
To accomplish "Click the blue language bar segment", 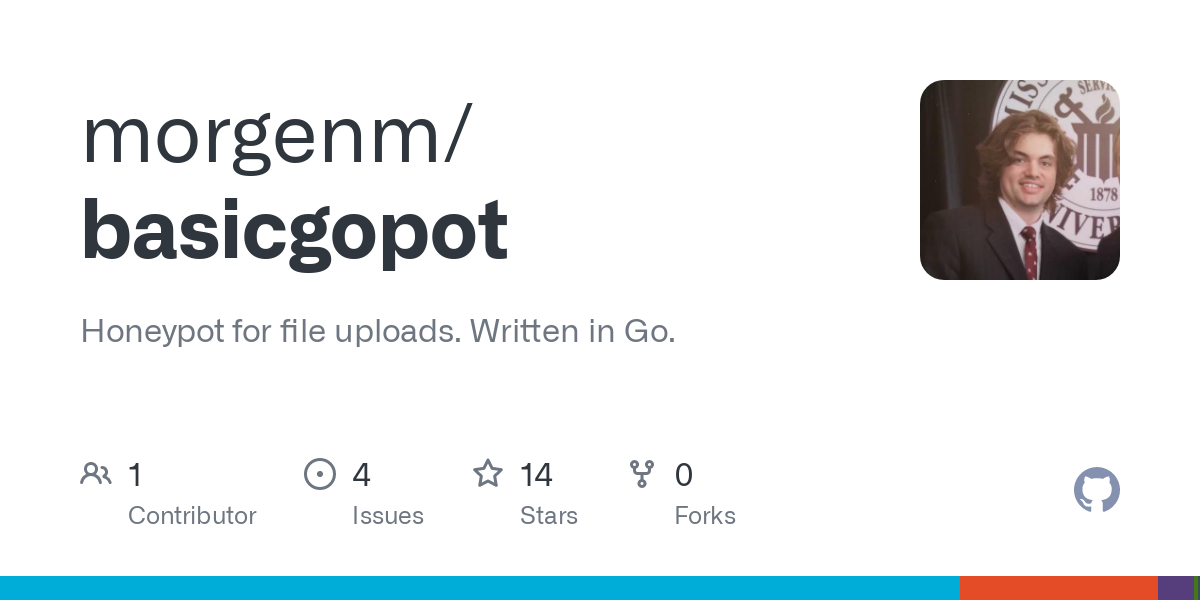I will [480, 588].
